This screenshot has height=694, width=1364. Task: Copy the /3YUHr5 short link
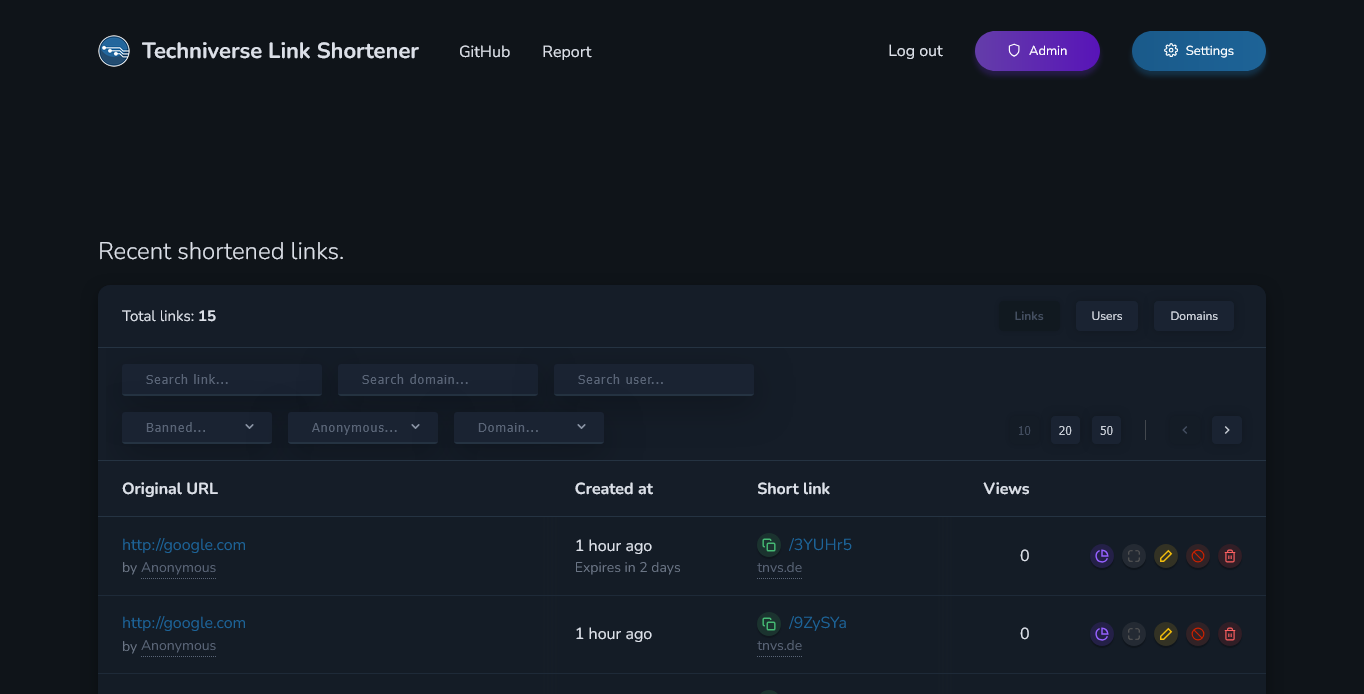pos(769,545)
